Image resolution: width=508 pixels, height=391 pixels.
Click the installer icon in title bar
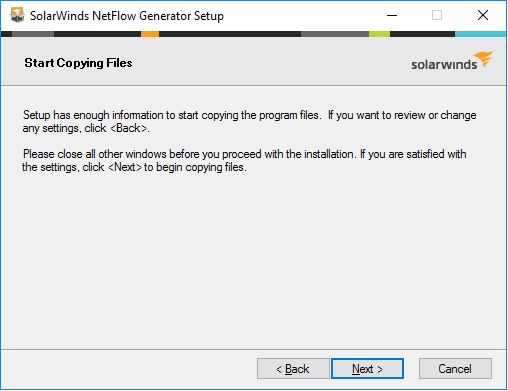(x=17, y=15)
